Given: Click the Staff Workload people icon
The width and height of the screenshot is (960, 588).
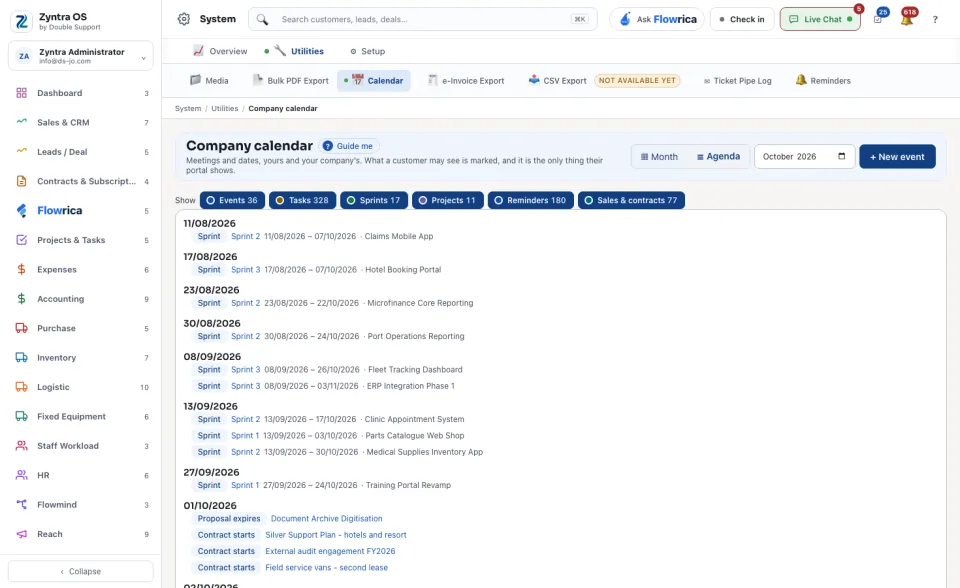Looking at the screenshot, I should click(21, 446).
